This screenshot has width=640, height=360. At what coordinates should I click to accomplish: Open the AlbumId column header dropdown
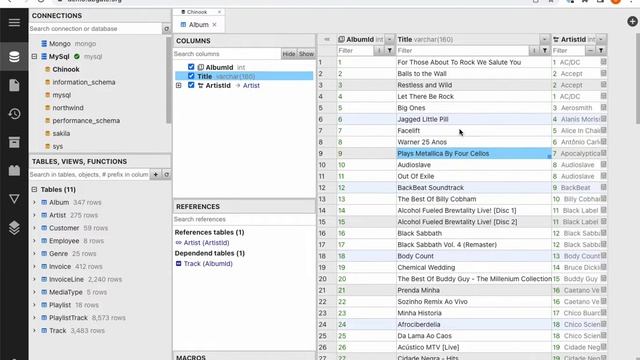390,39
